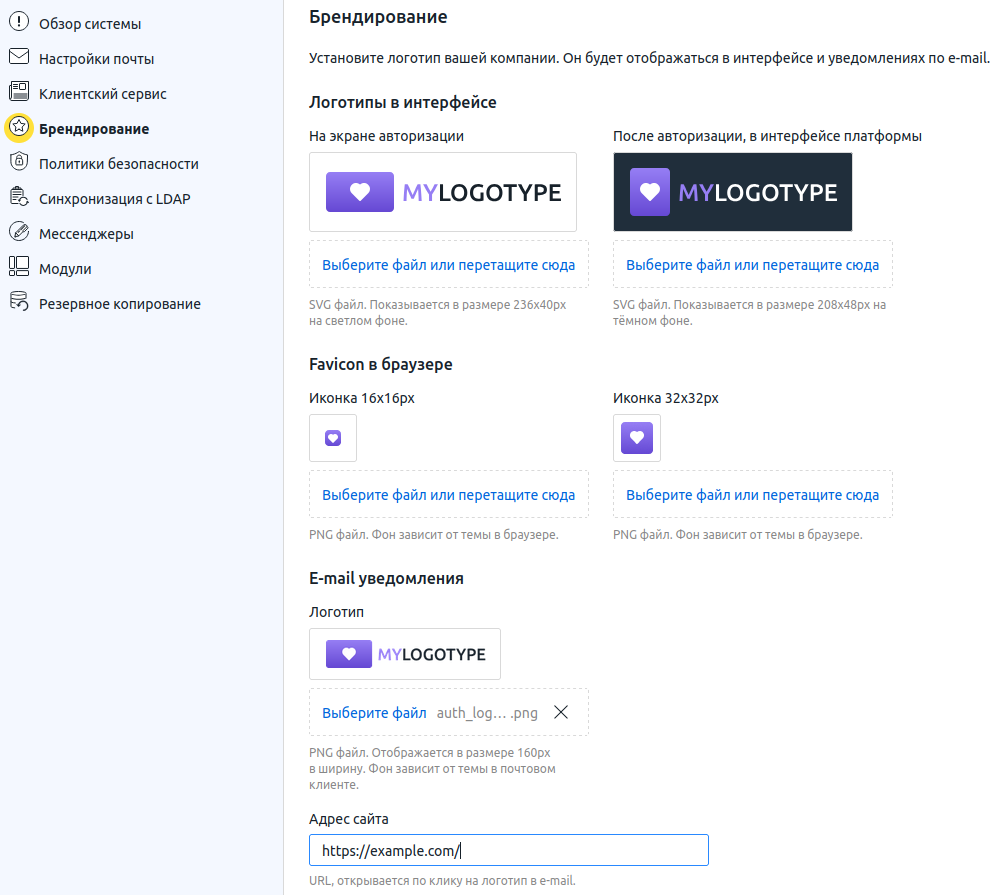Image resolution: width=1004 pixels, height=895 pixels.
Task: Click the dark platform logo preview
Action: click(733, 192)
